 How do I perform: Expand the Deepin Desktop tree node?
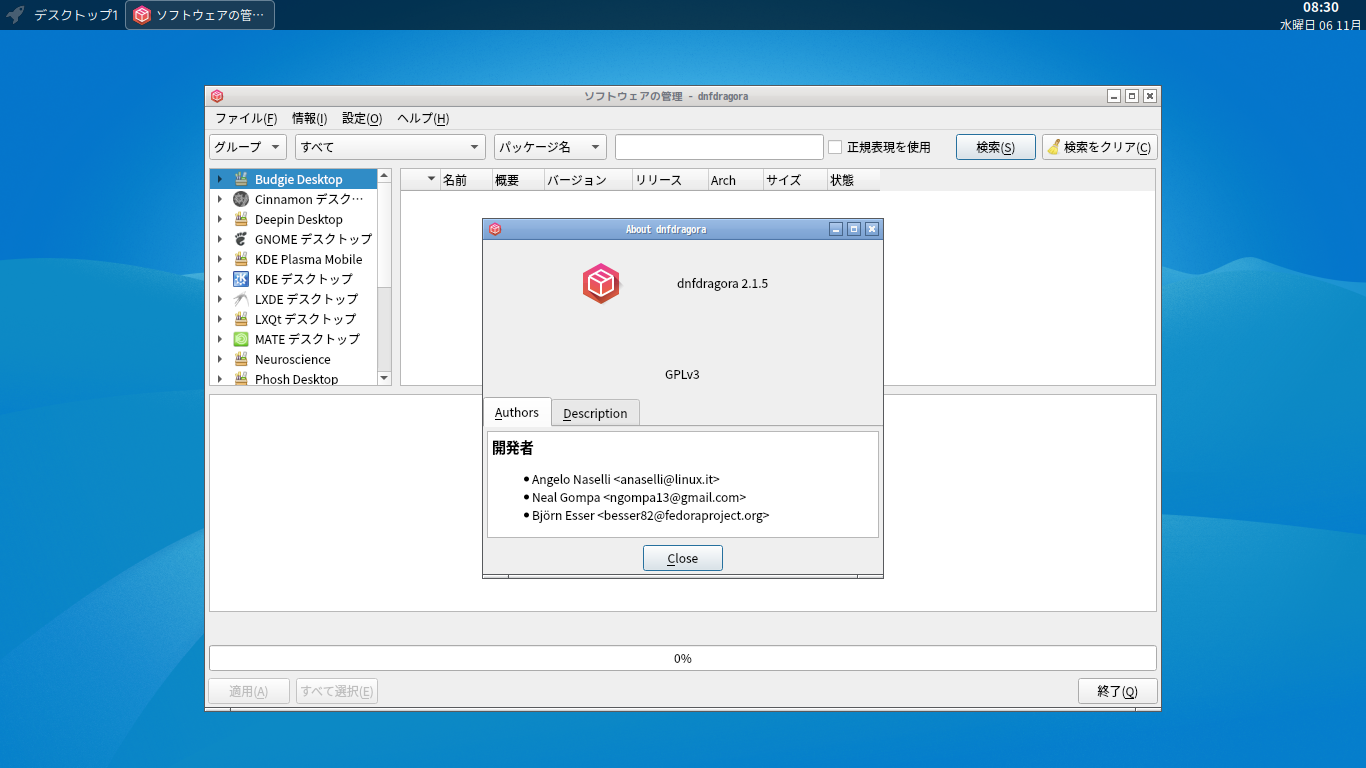click(x=220, y=219)
